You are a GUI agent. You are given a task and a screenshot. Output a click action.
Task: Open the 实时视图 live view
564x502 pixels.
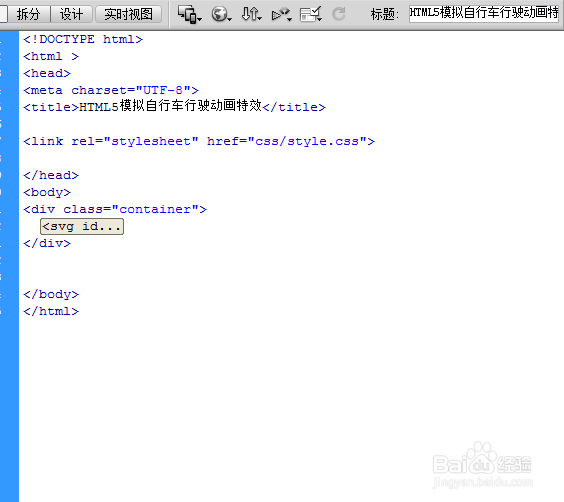tap(128, 14)
